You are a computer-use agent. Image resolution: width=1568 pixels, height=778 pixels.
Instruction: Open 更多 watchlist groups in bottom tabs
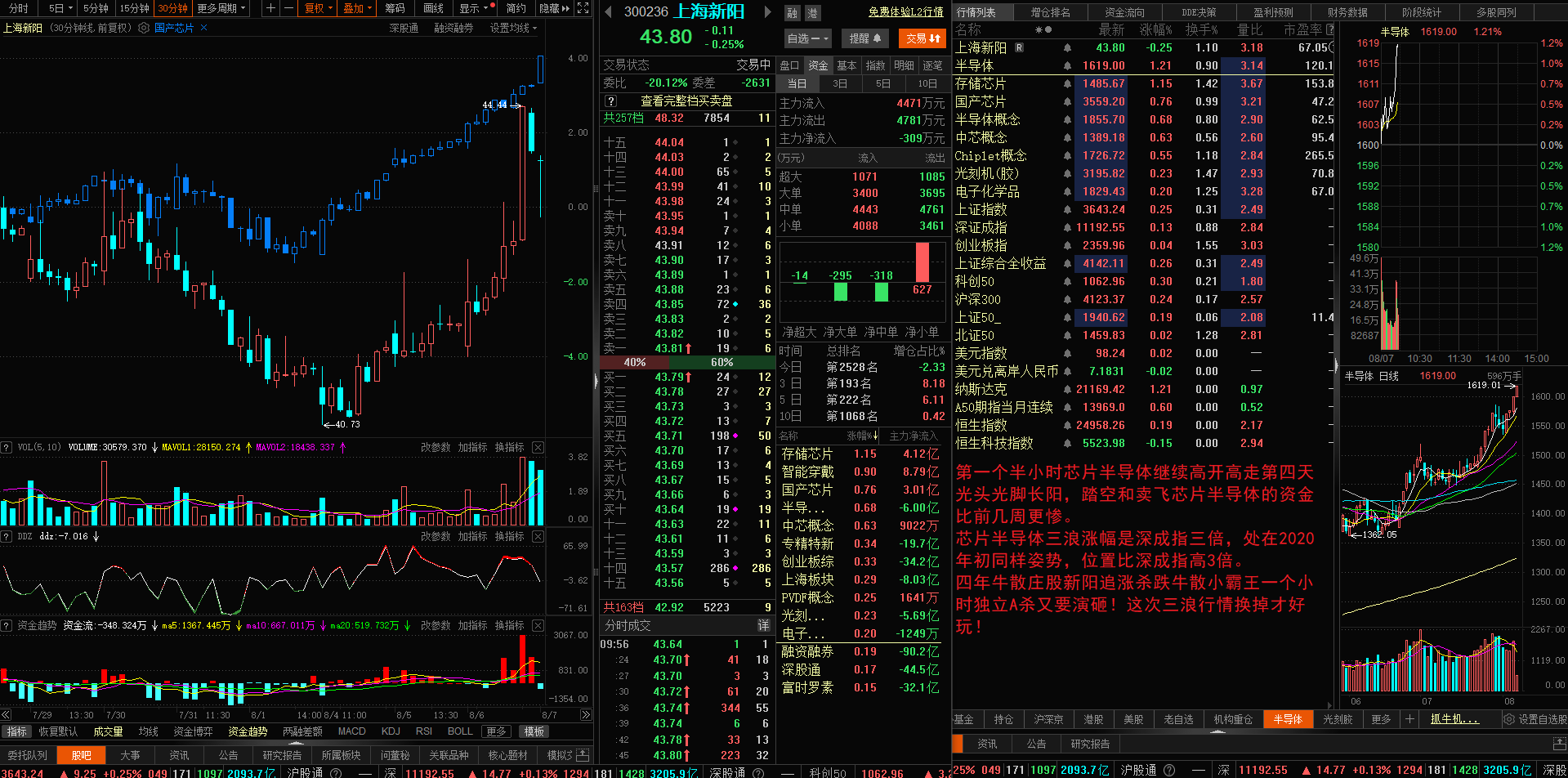click(x=1381, y=719)
